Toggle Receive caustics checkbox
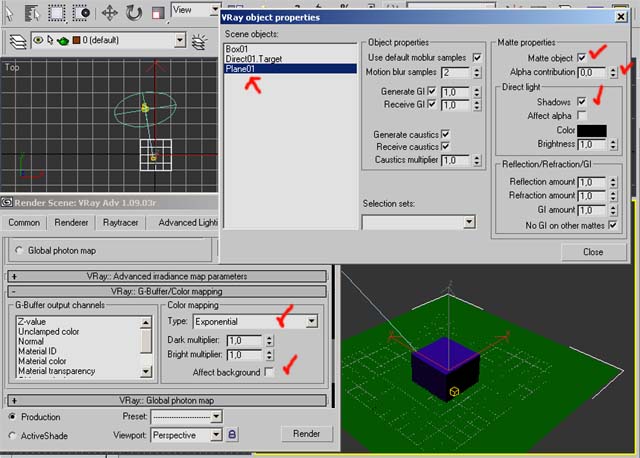 [445, 146]
